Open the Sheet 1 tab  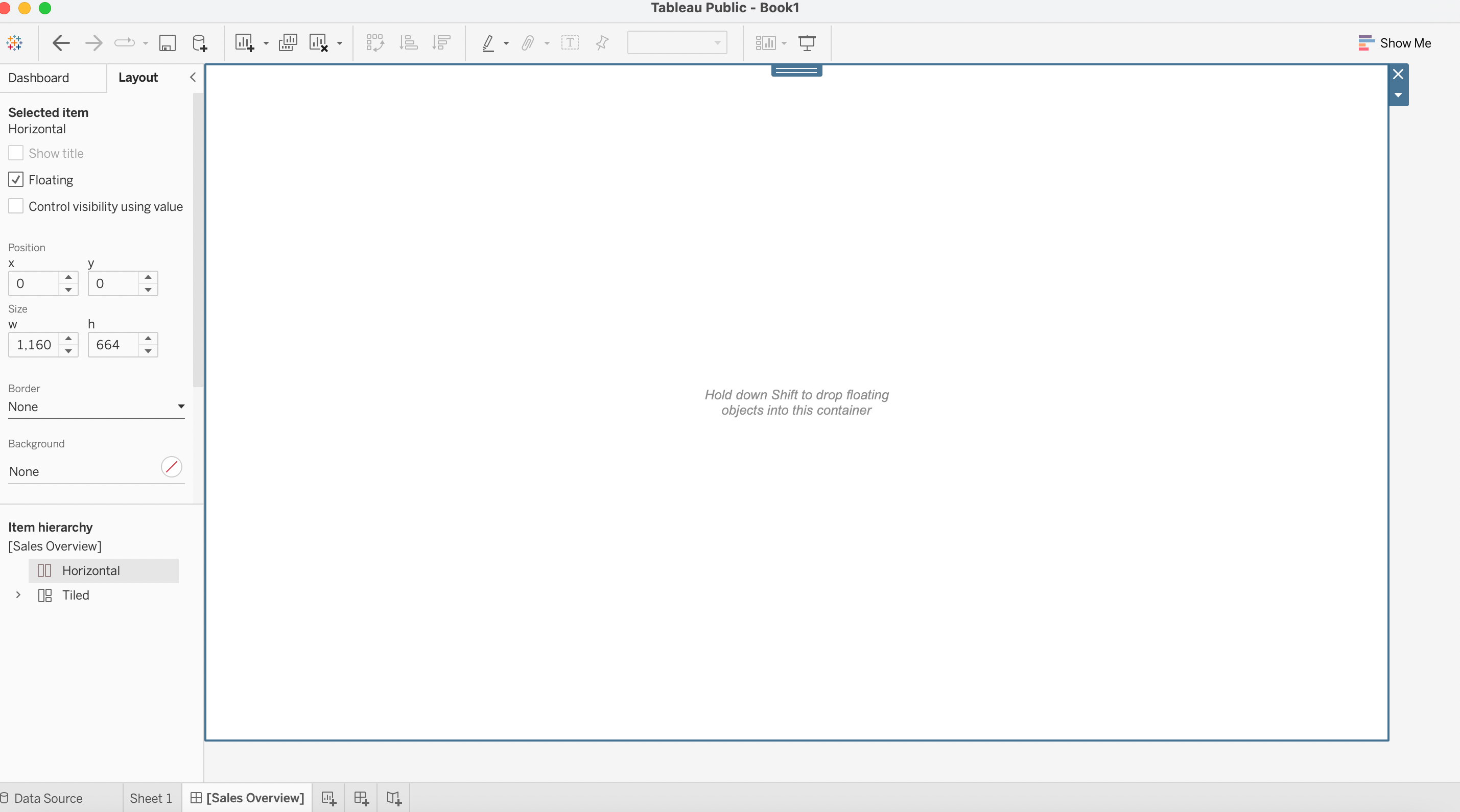pos(151,798)
